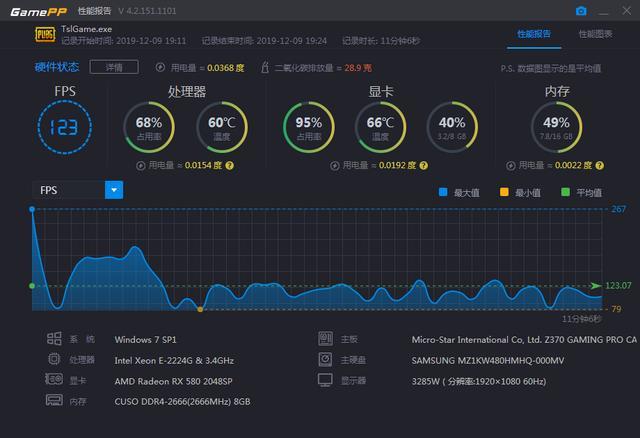Click the Intel Xeon E-2224G text
Screen dimensions: 640x438
click(174, 360)
